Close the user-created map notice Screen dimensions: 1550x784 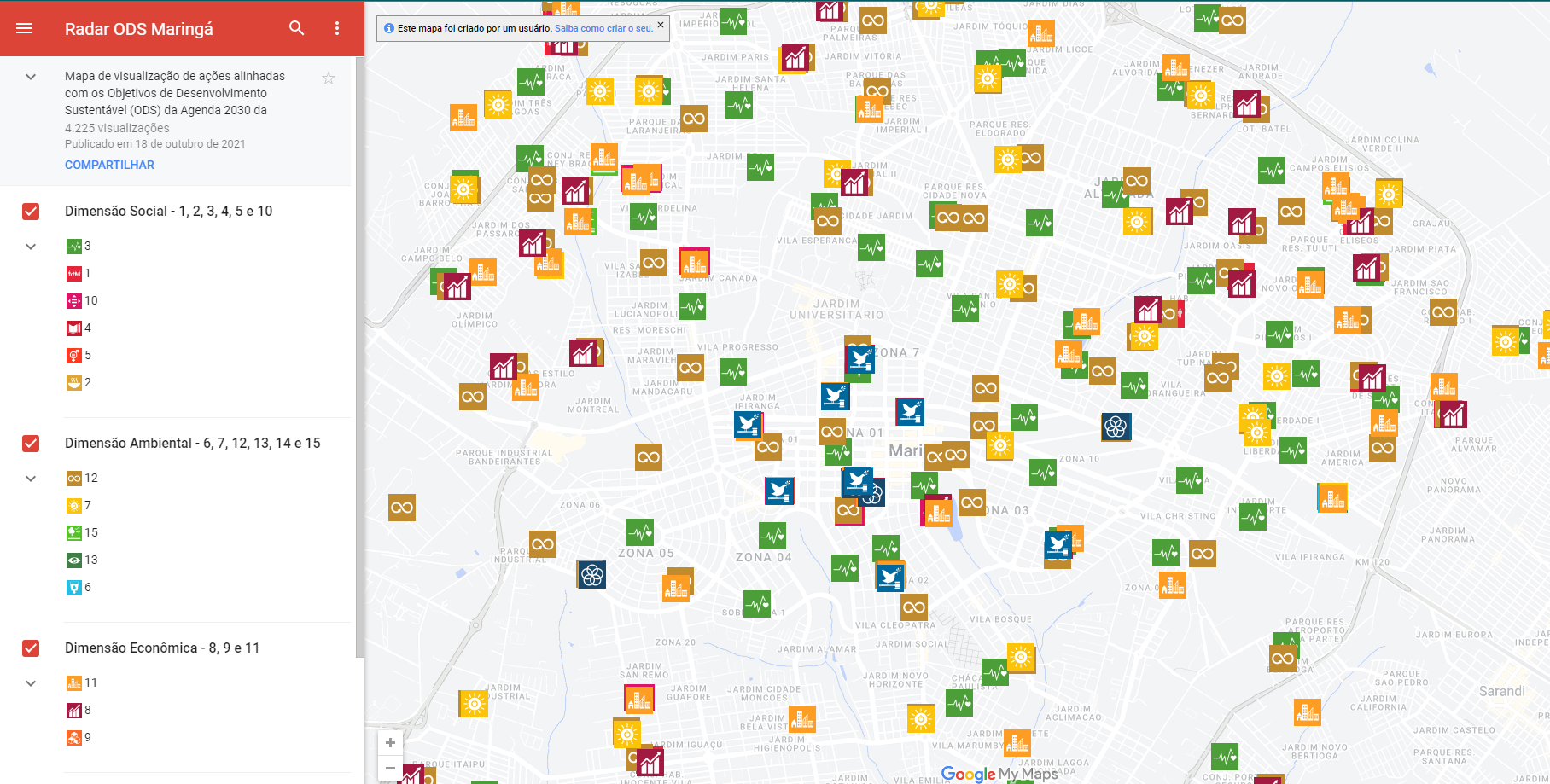point(661,26)
